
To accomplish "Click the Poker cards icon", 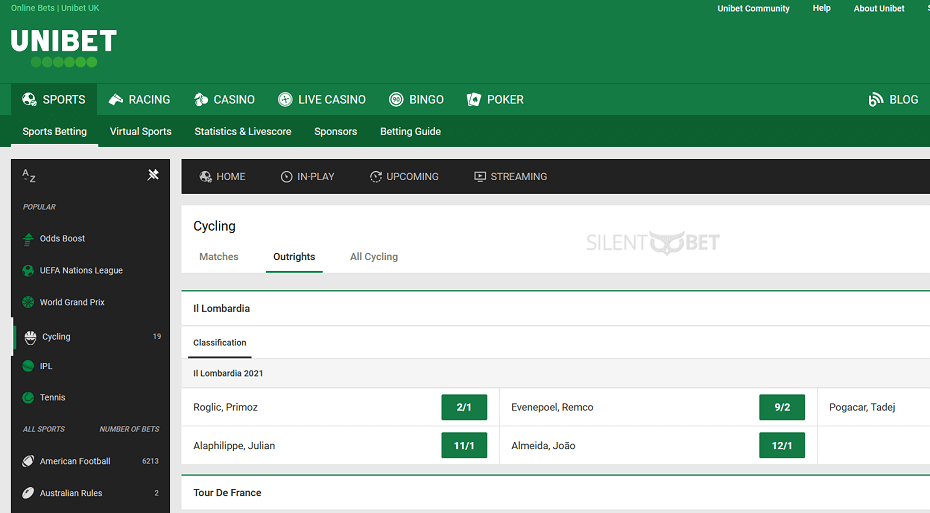I will coord(474,100).
